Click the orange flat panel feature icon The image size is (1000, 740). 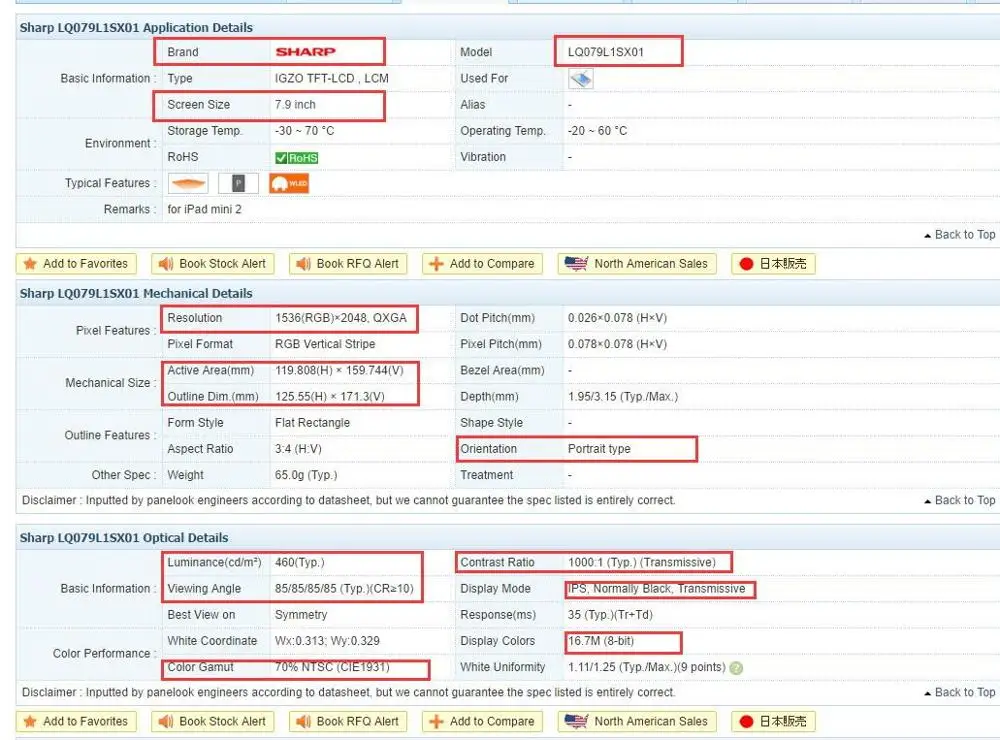(x=188, y=184)
